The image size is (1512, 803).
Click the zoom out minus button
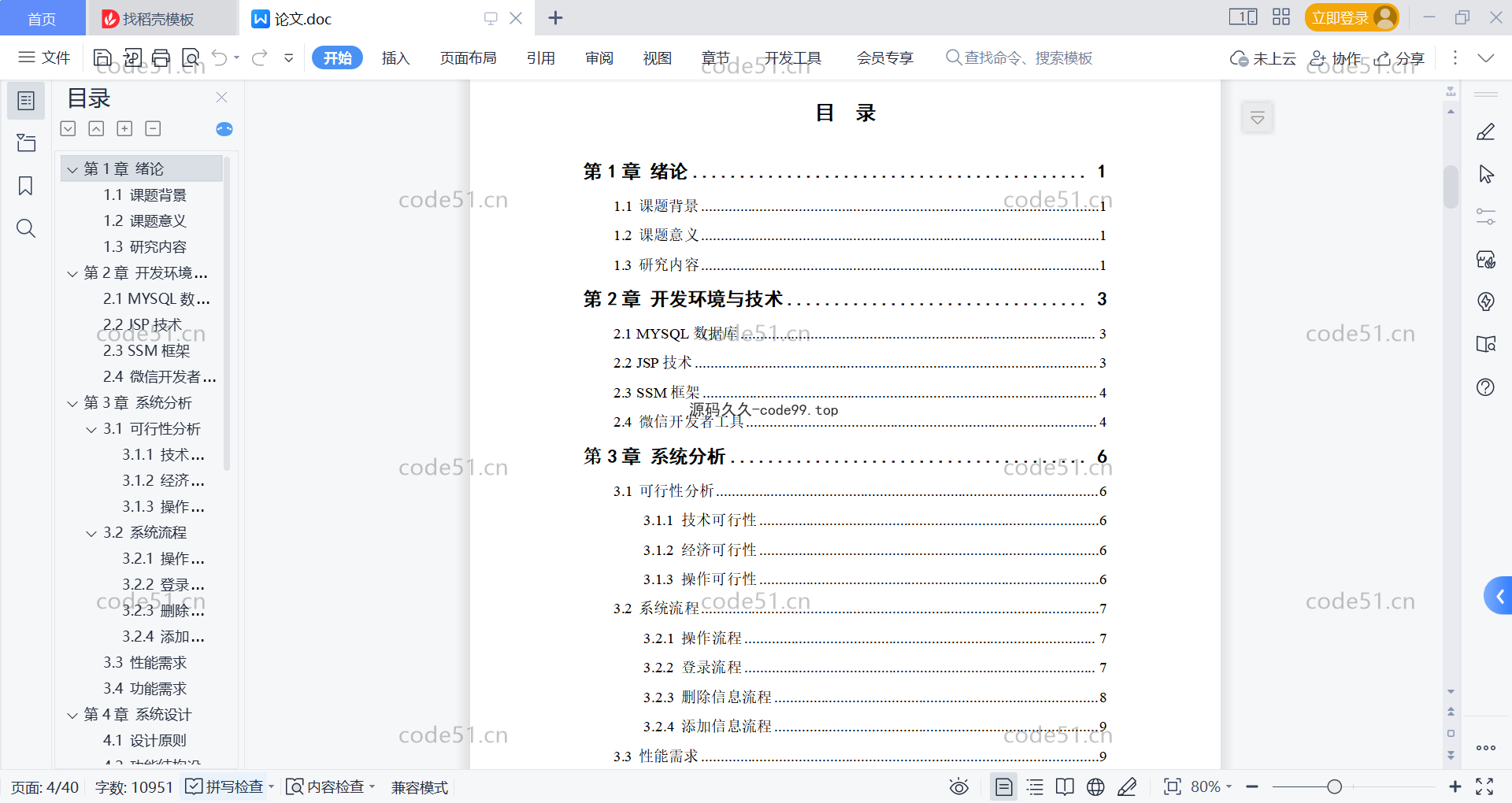point(1252,786)
